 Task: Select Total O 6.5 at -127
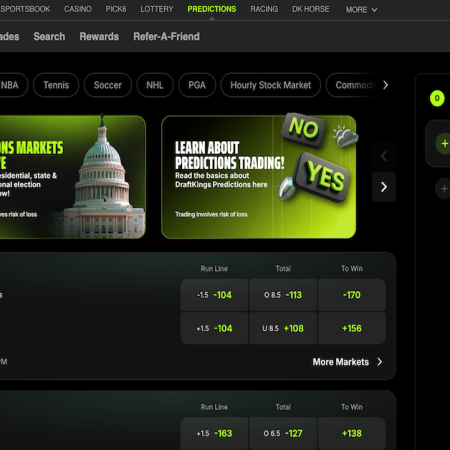[x=283, y=433]
